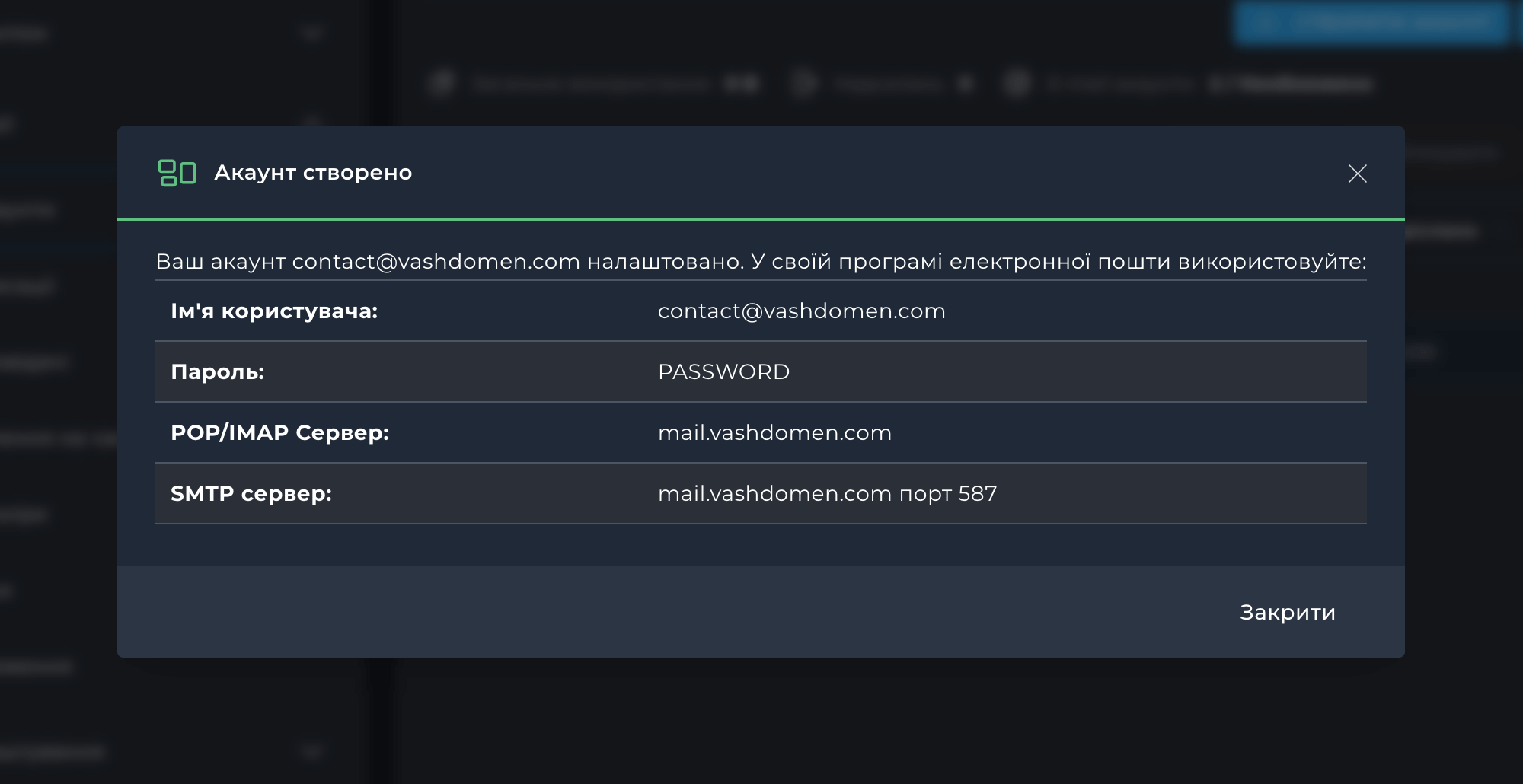Screen dimensions: 1523x784
Task: Click the SMTP сервер label
Action: (251, 494)
